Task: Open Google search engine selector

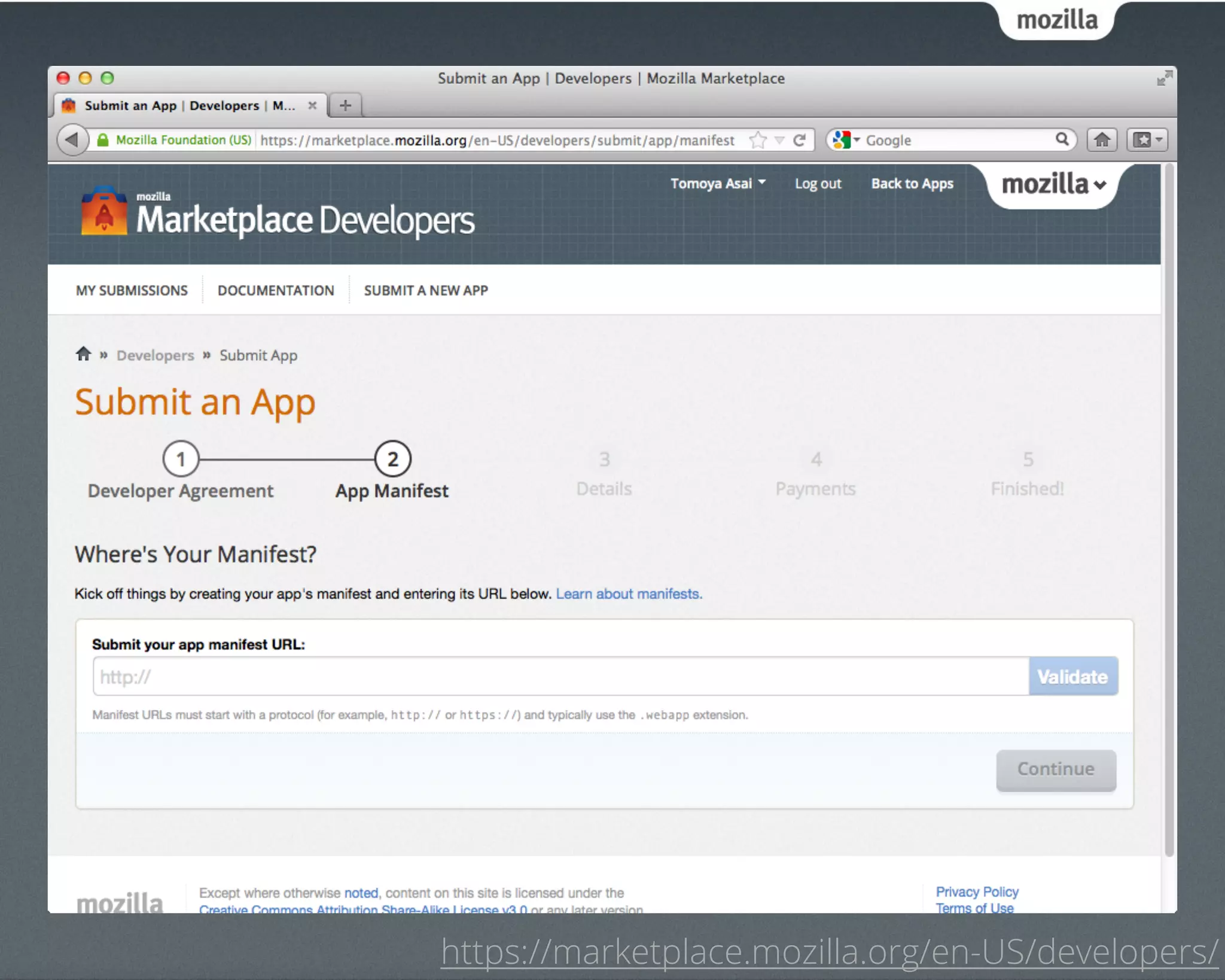Action: click(x=846, y=140)
